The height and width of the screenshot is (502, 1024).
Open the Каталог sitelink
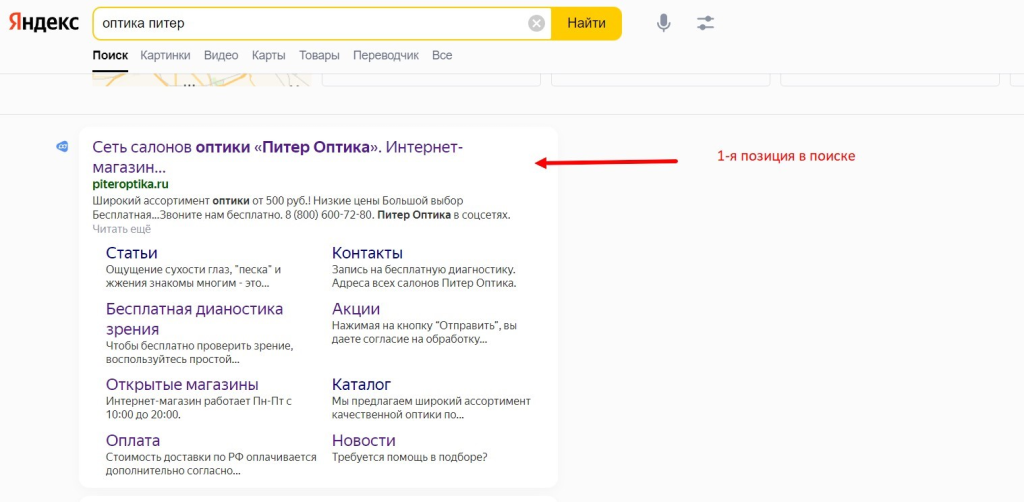pyautogui.click(x=361, y=384)
